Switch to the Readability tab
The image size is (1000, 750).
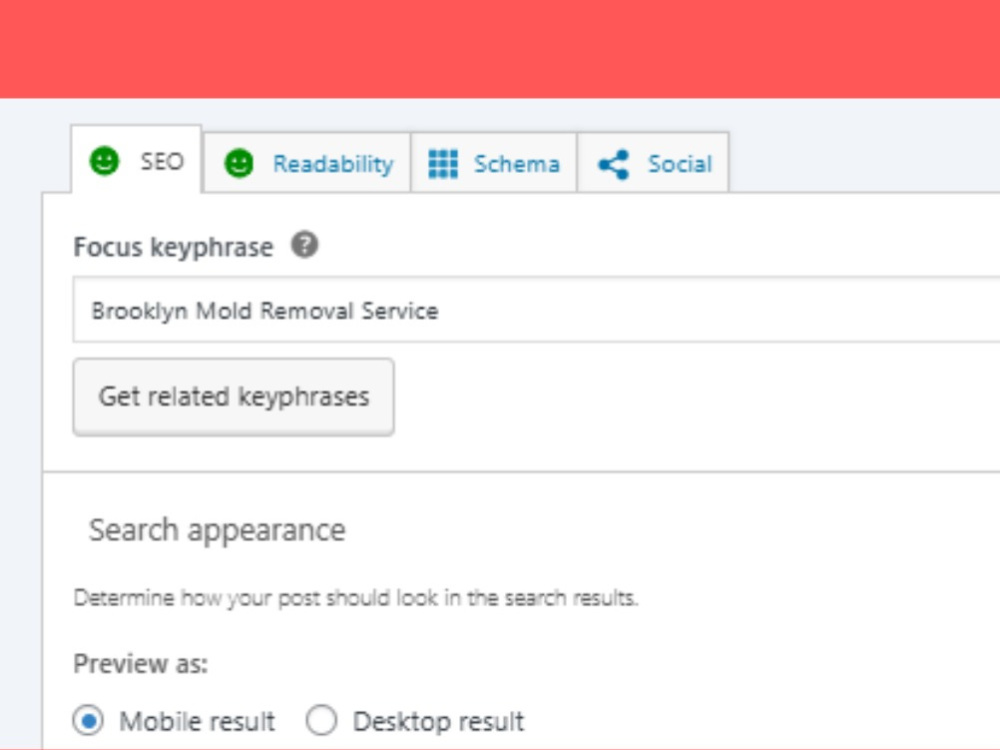pyautogui.click(x=307, y=163)
